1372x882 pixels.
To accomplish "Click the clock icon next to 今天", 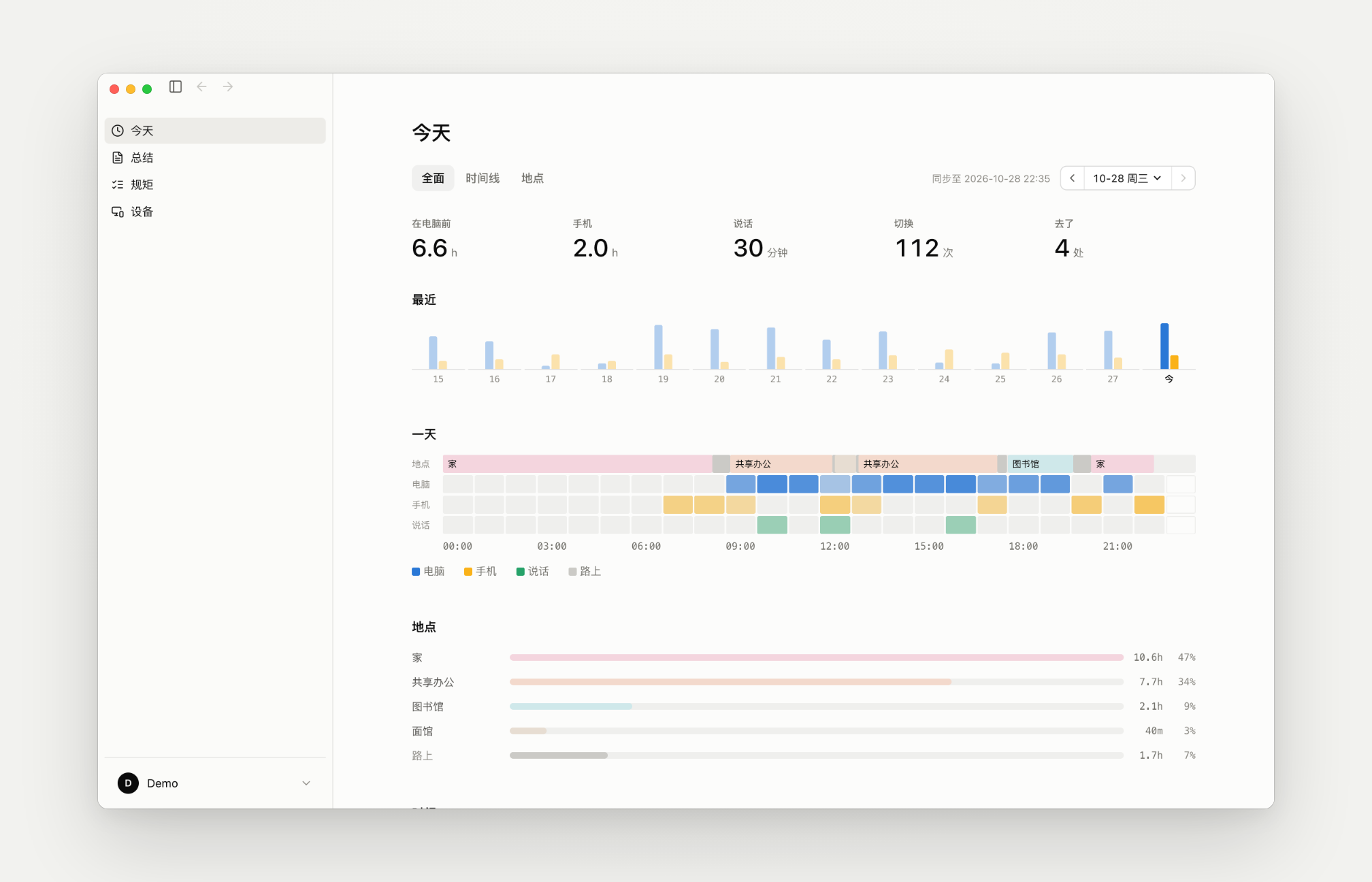I will click(118, 131).
